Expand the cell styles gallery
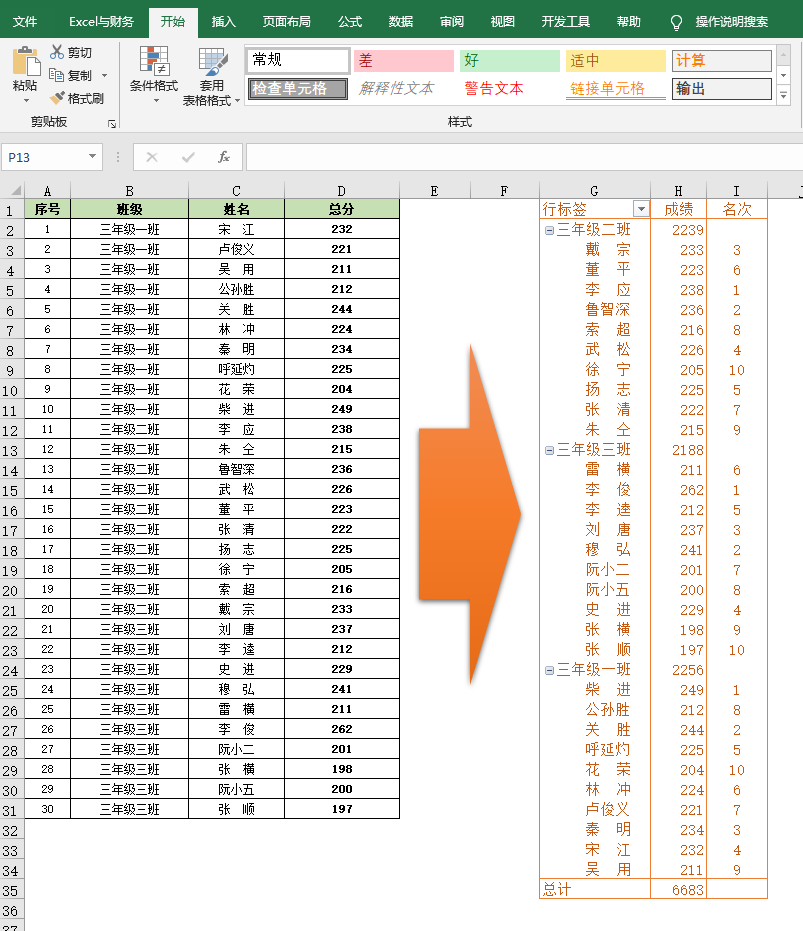 783,95
